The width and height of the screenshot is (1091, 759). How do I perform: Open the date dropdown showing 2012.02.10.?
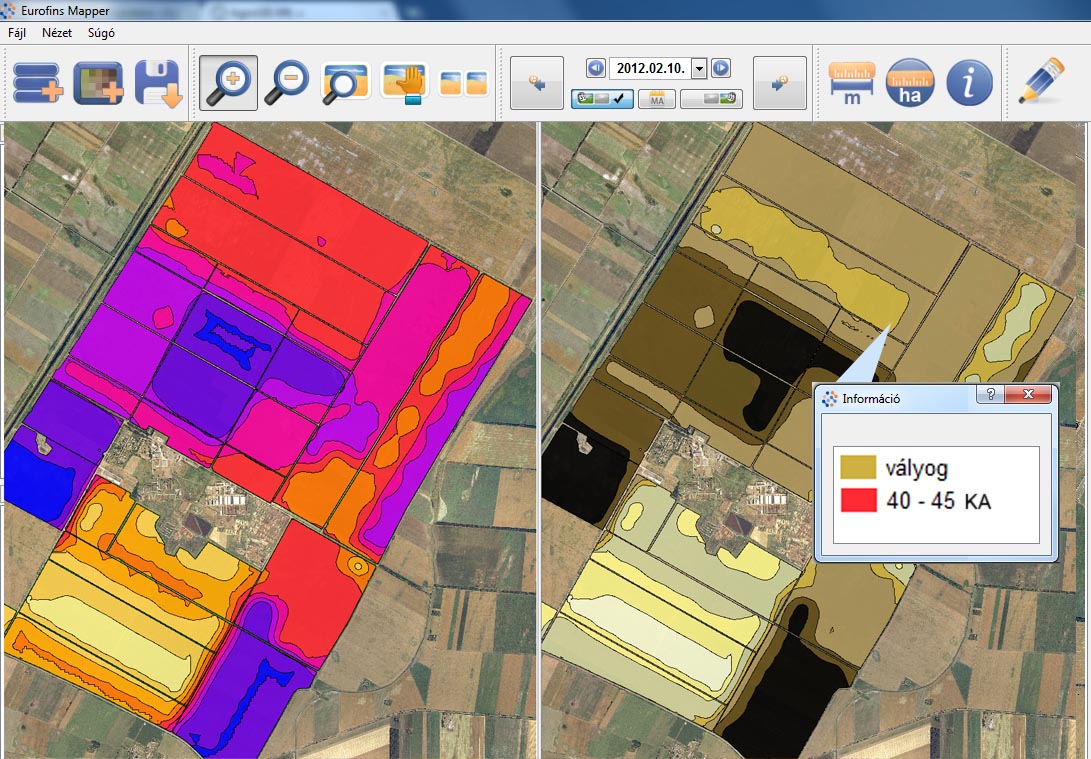[x=699, y=68]
